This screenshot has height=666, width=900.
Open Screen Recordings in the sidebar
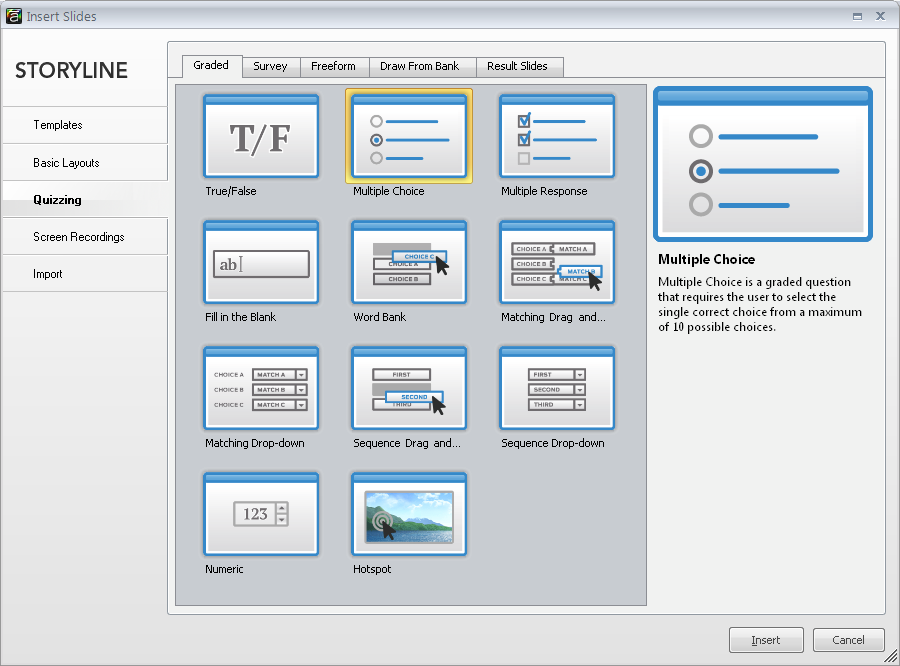pyautogui.click(x=85, y=237)
